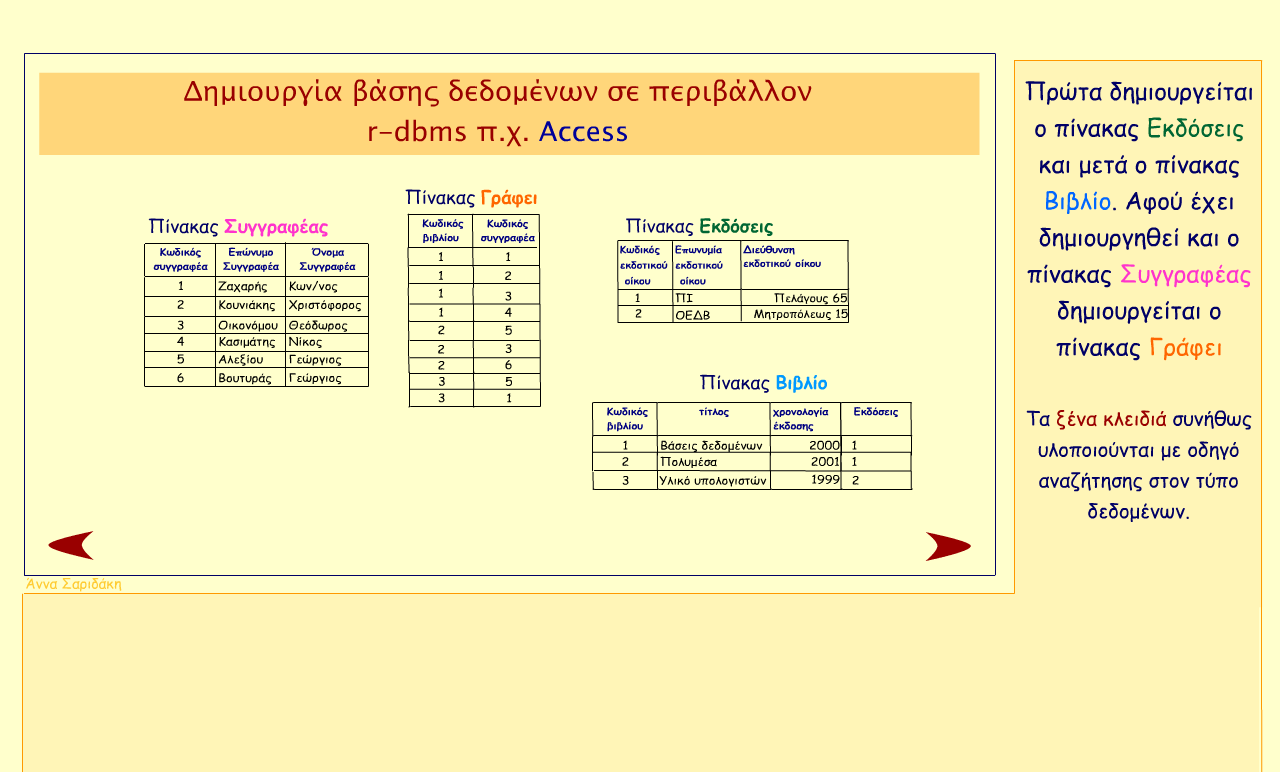Select the Κασιμάτης surname cell
The image size is (1280, 772).
coord(246,341)
